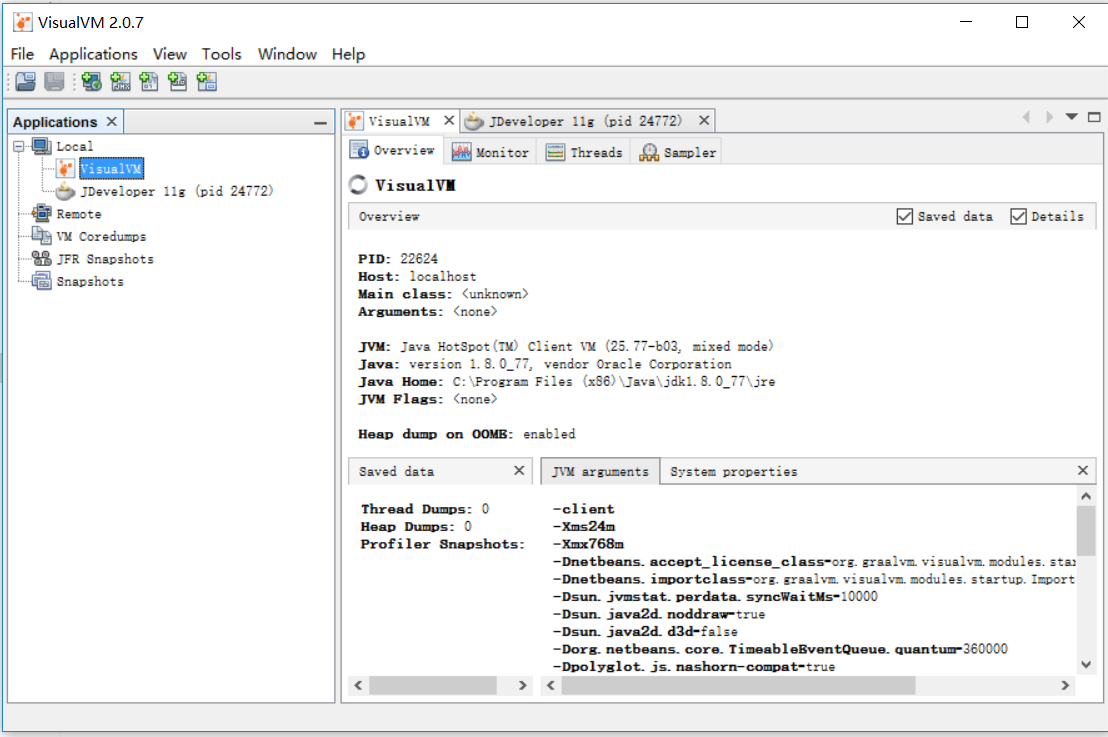Switch to the Monitor tab

490,152
